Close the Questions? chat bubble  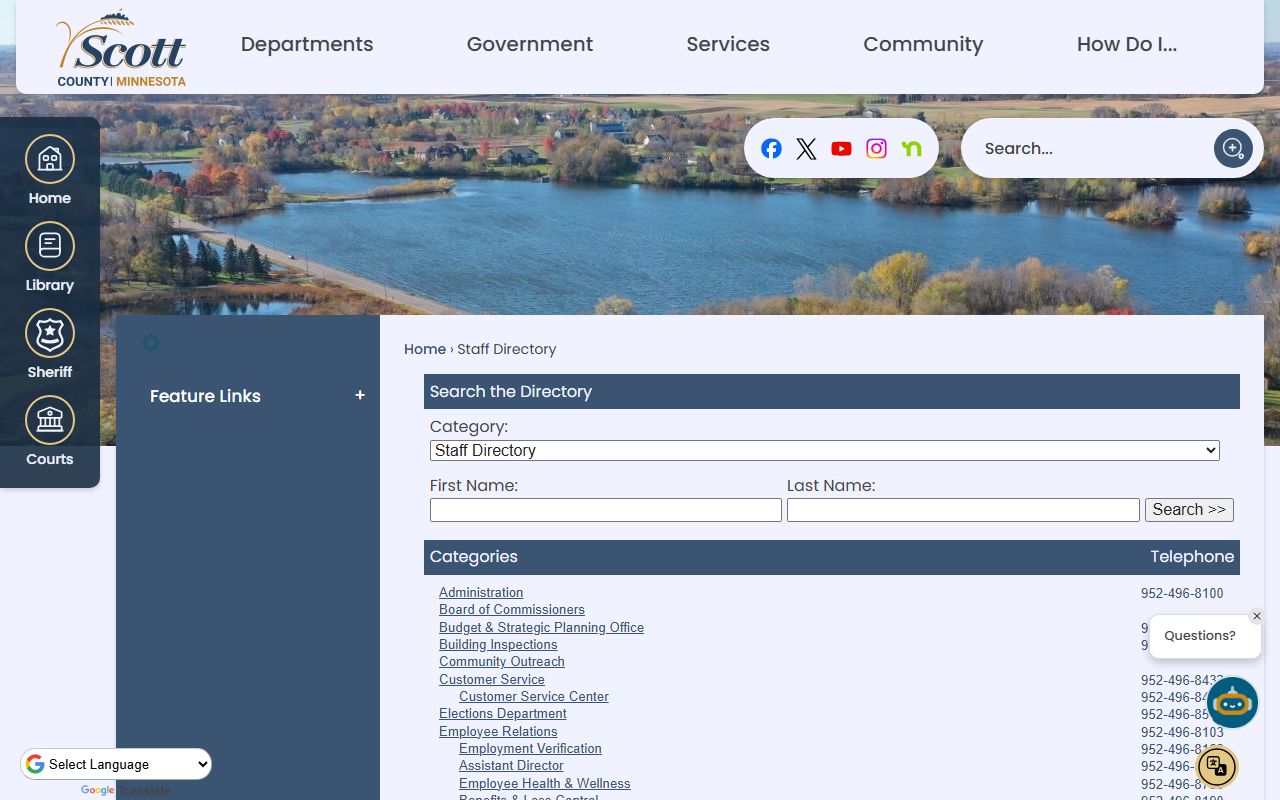[x=1257, y=616]
